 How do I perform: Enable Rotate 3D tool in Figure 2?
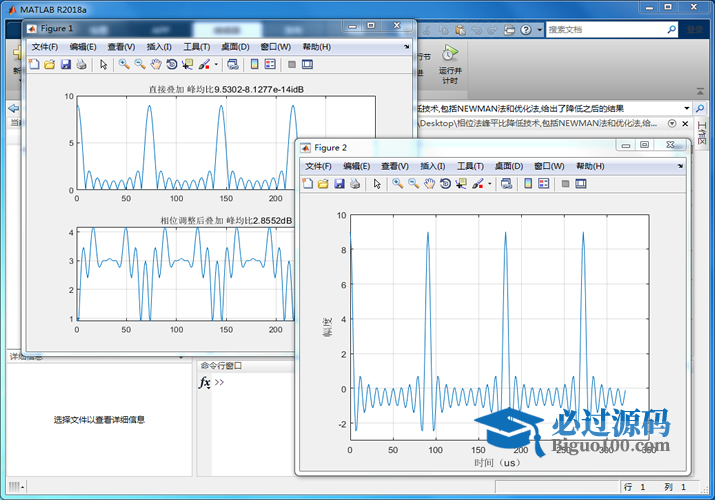coord(445,184)
